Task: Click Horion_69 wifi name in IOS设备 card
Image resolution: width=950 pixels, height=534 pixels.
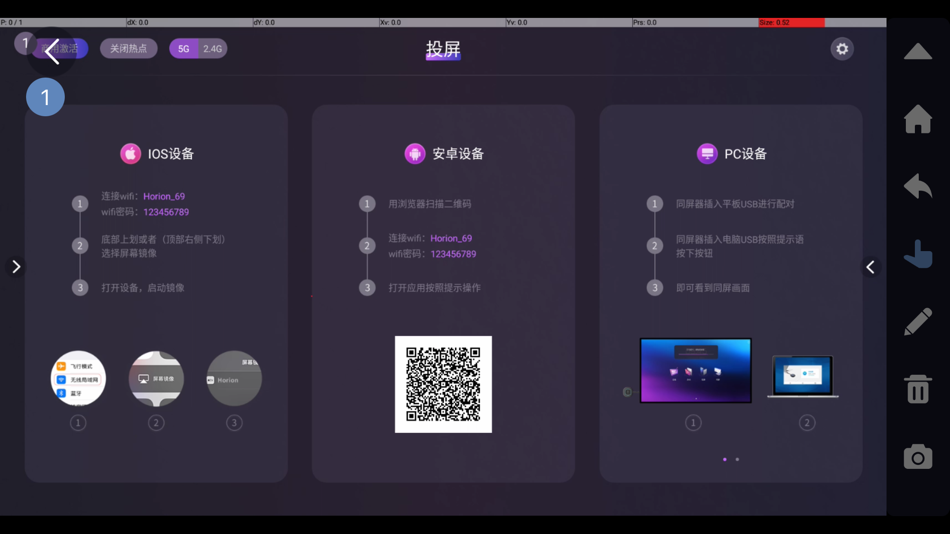Action: pos(164,196)
